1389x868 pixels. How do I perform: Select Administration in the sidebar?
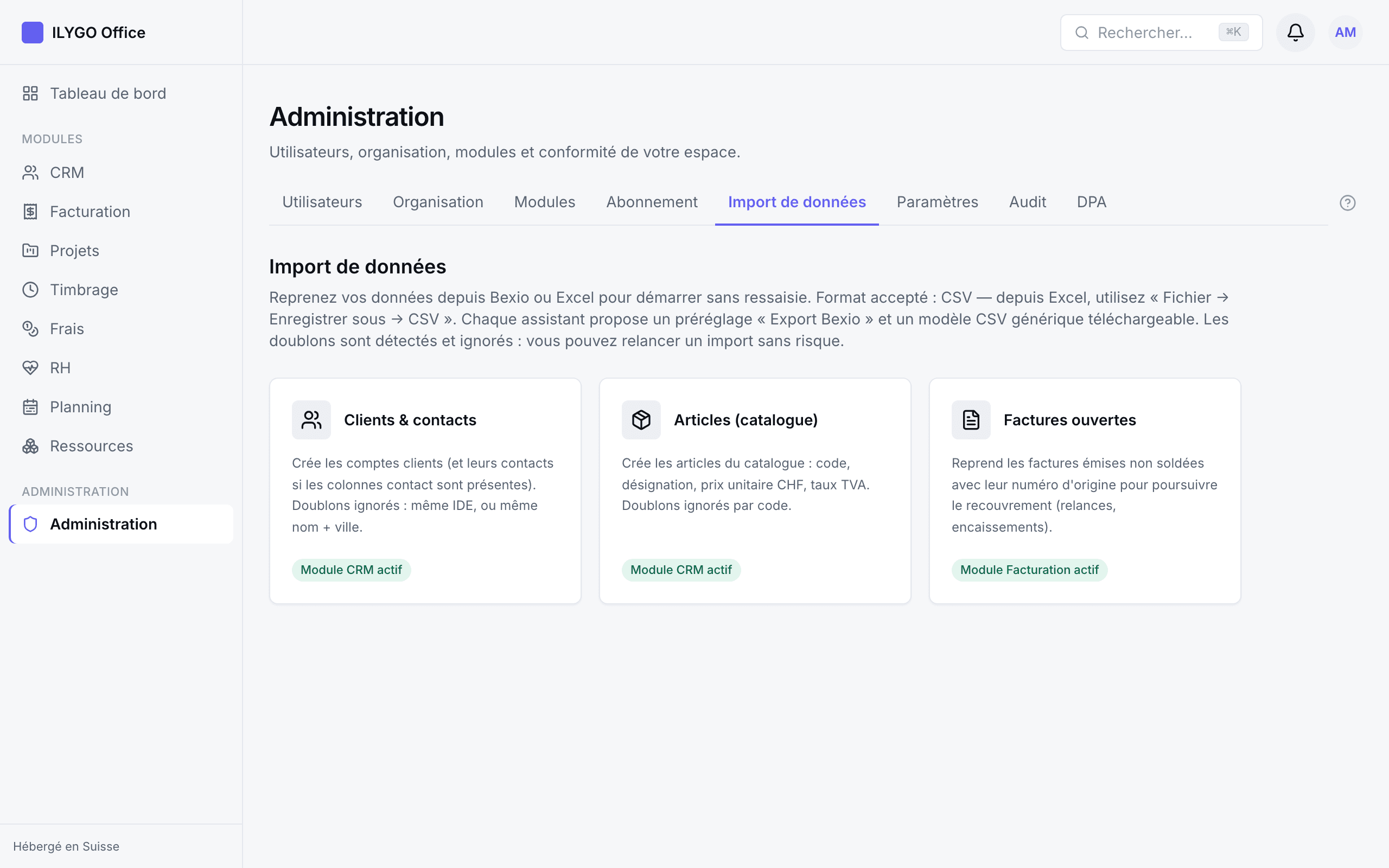121,524
